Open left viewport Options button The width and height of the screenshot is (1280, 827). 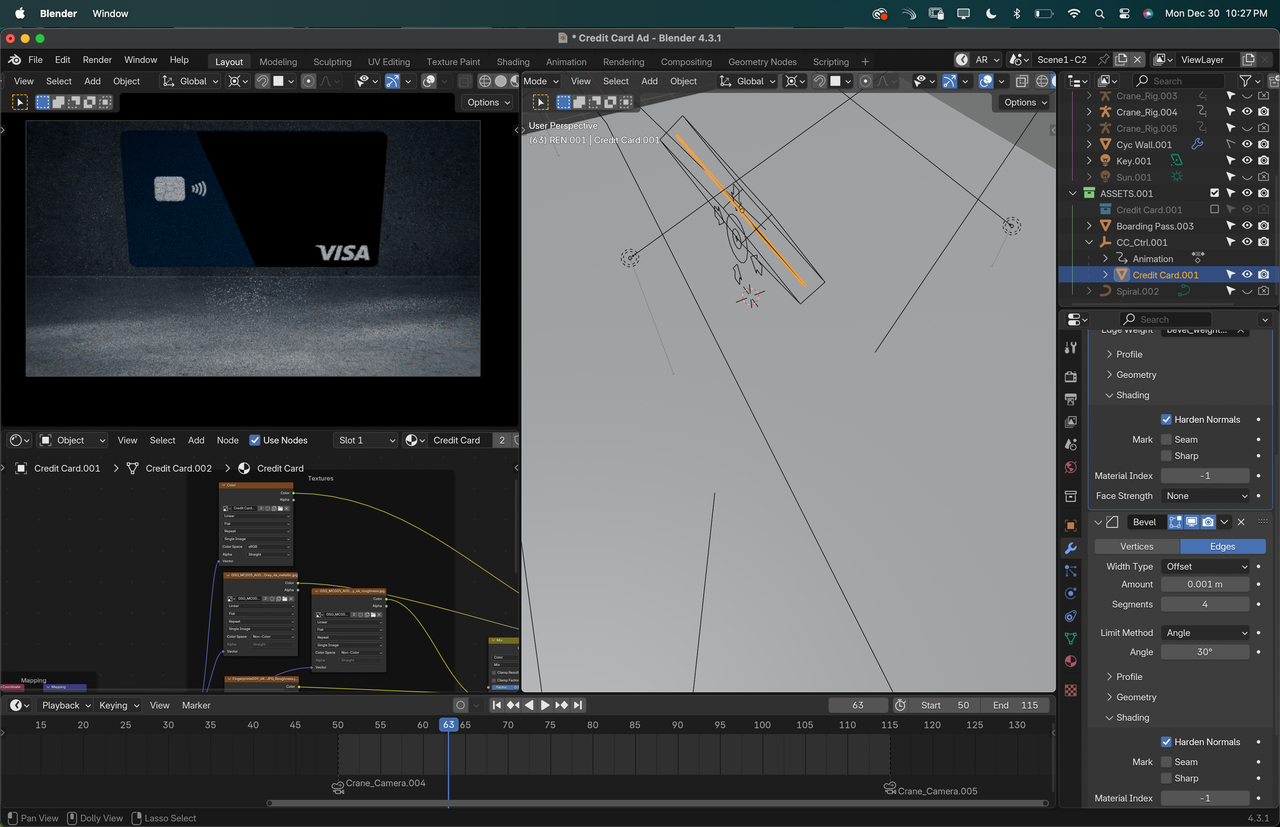(488, 102)
